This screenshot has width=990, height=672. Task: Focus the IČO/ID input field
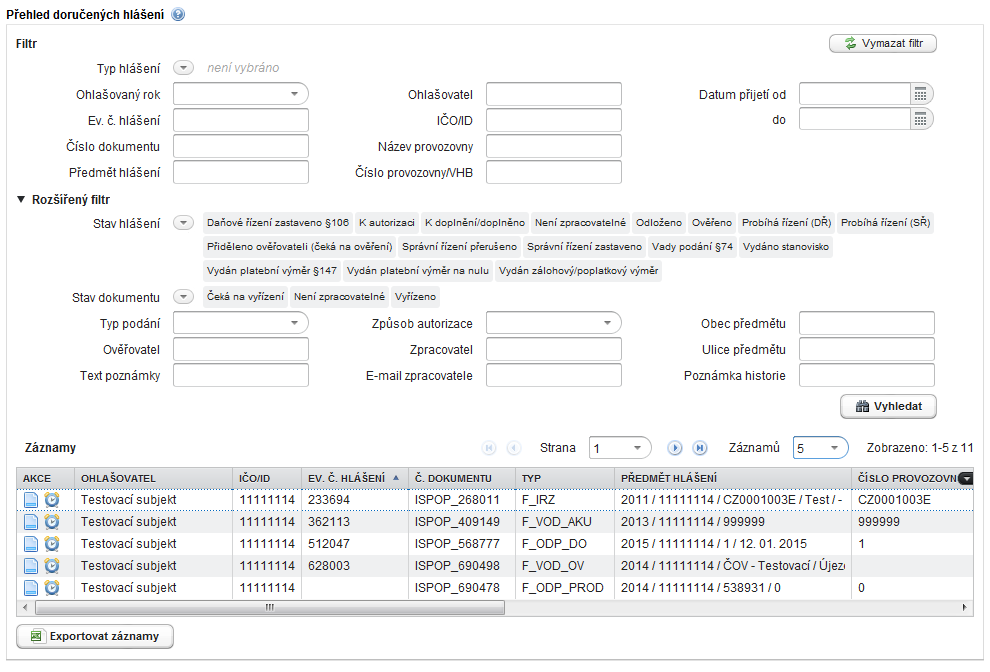click(x=553, y=120)
